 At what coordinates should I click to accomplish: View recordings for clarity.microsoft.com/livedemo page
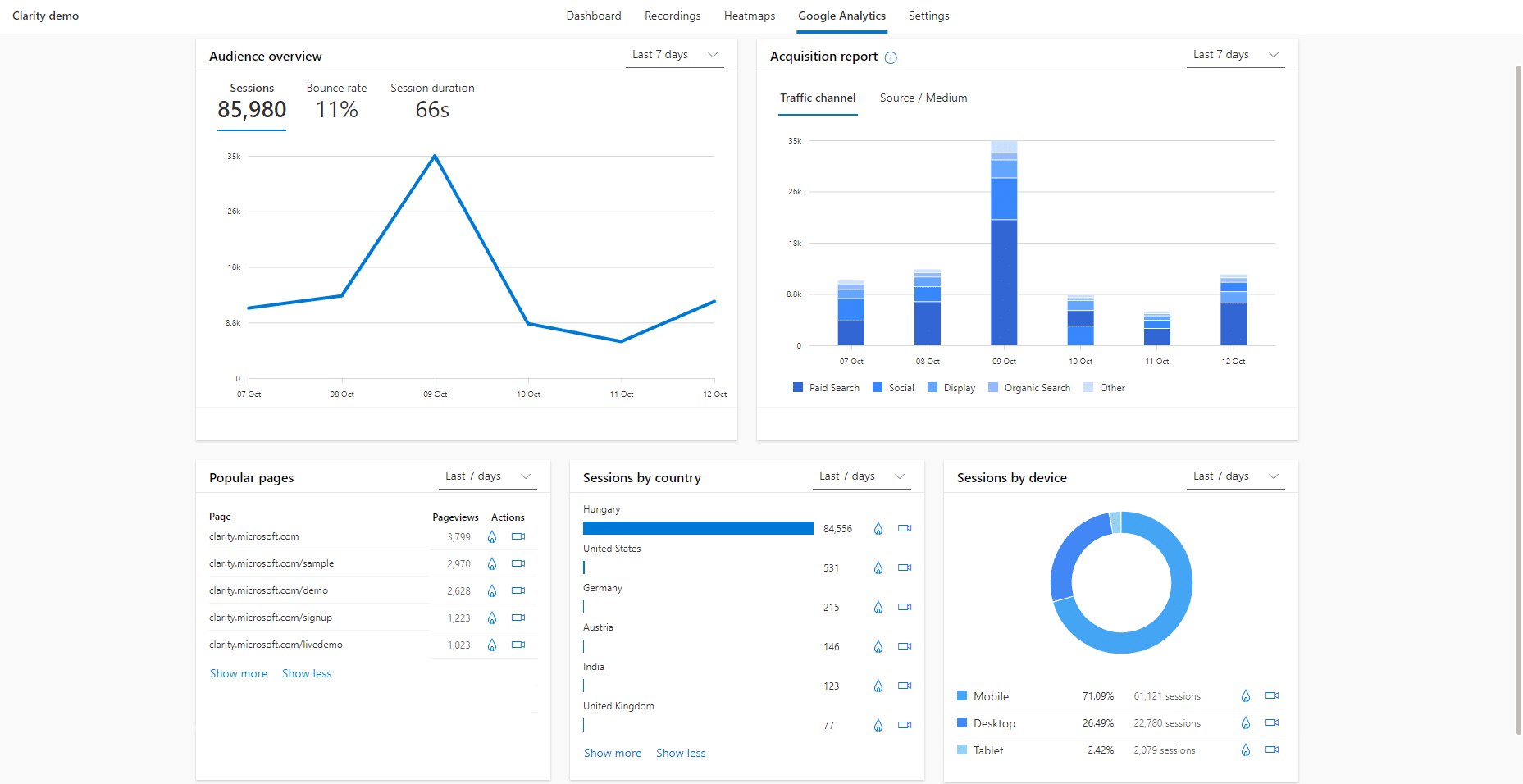[518, 645]
